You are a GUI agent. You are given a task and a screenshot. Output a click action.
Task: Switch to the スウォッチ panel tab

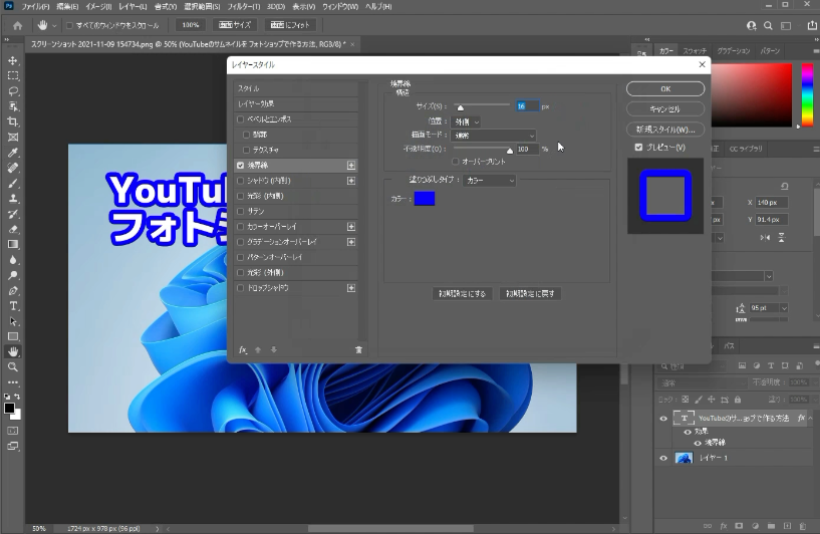pyautogui.click(x=694, y=51)
